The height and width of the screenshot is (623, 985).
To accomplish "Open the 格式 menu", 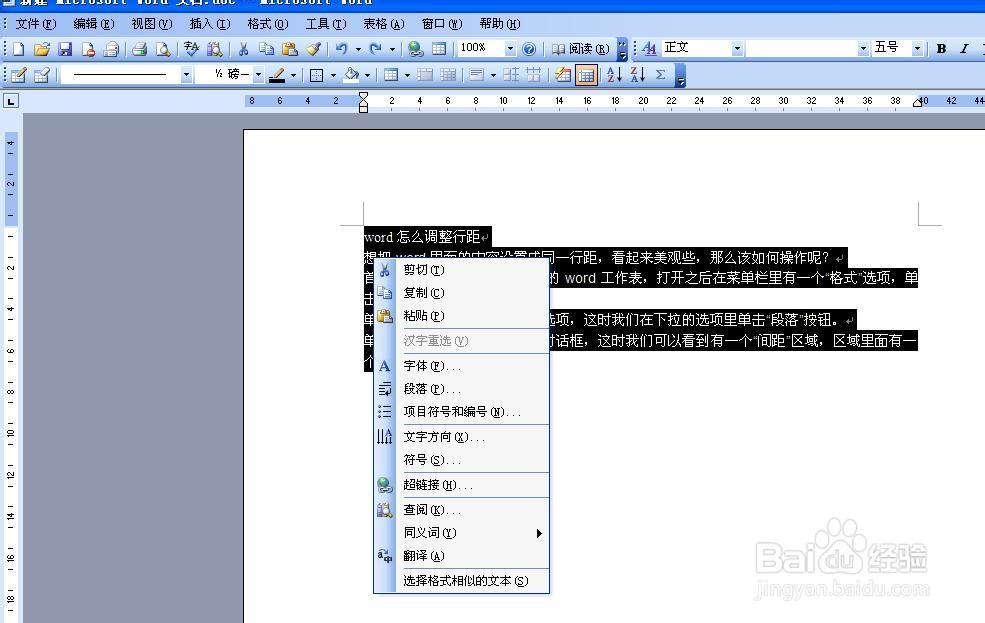I will 266,23.
